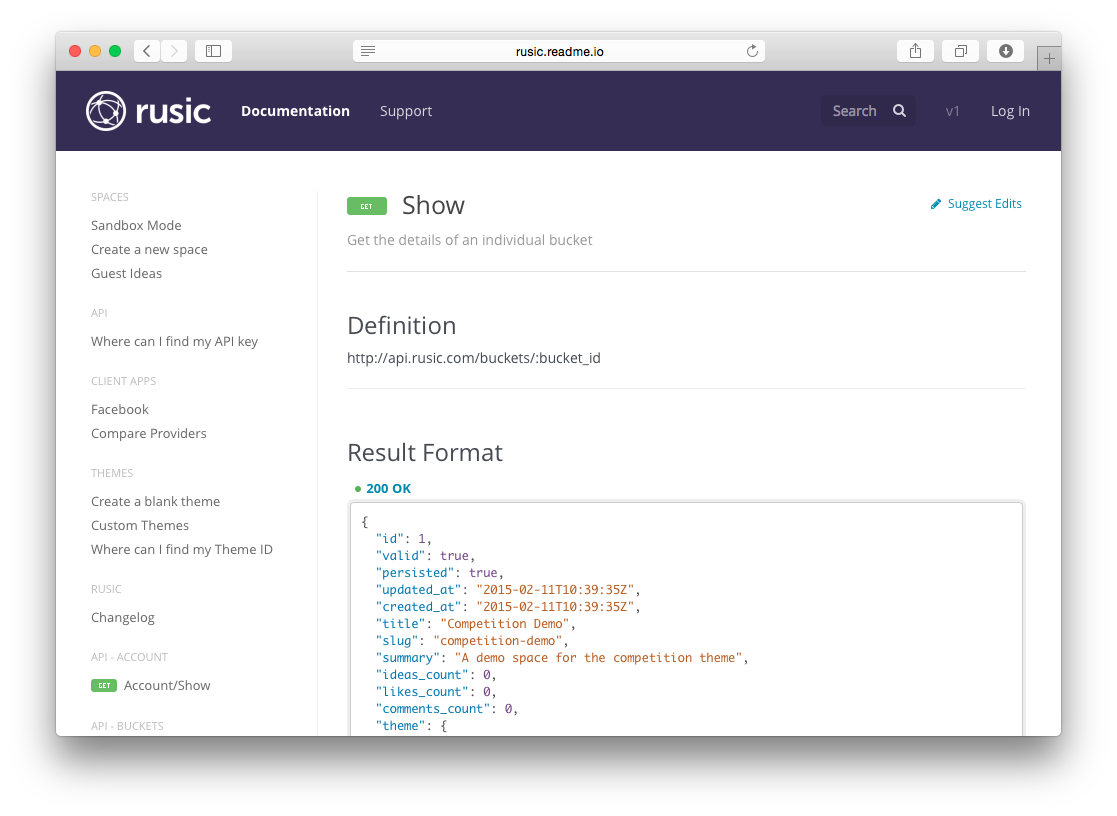This screenshot has height=816, width=1117.
Task: Click the Safari back arrow button
Action: pyautogui.click(x=147, y=51)
